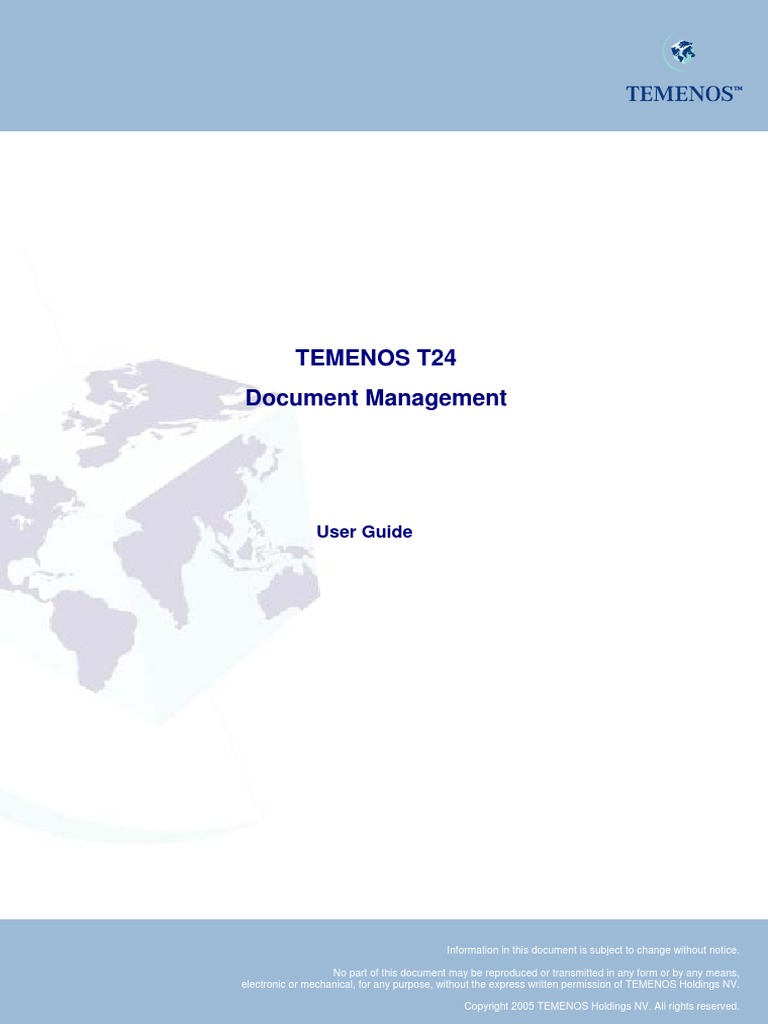Click the Temenos globe logo icon
The width and height of the screenshot is (768, 1024).
click(680, 52)
